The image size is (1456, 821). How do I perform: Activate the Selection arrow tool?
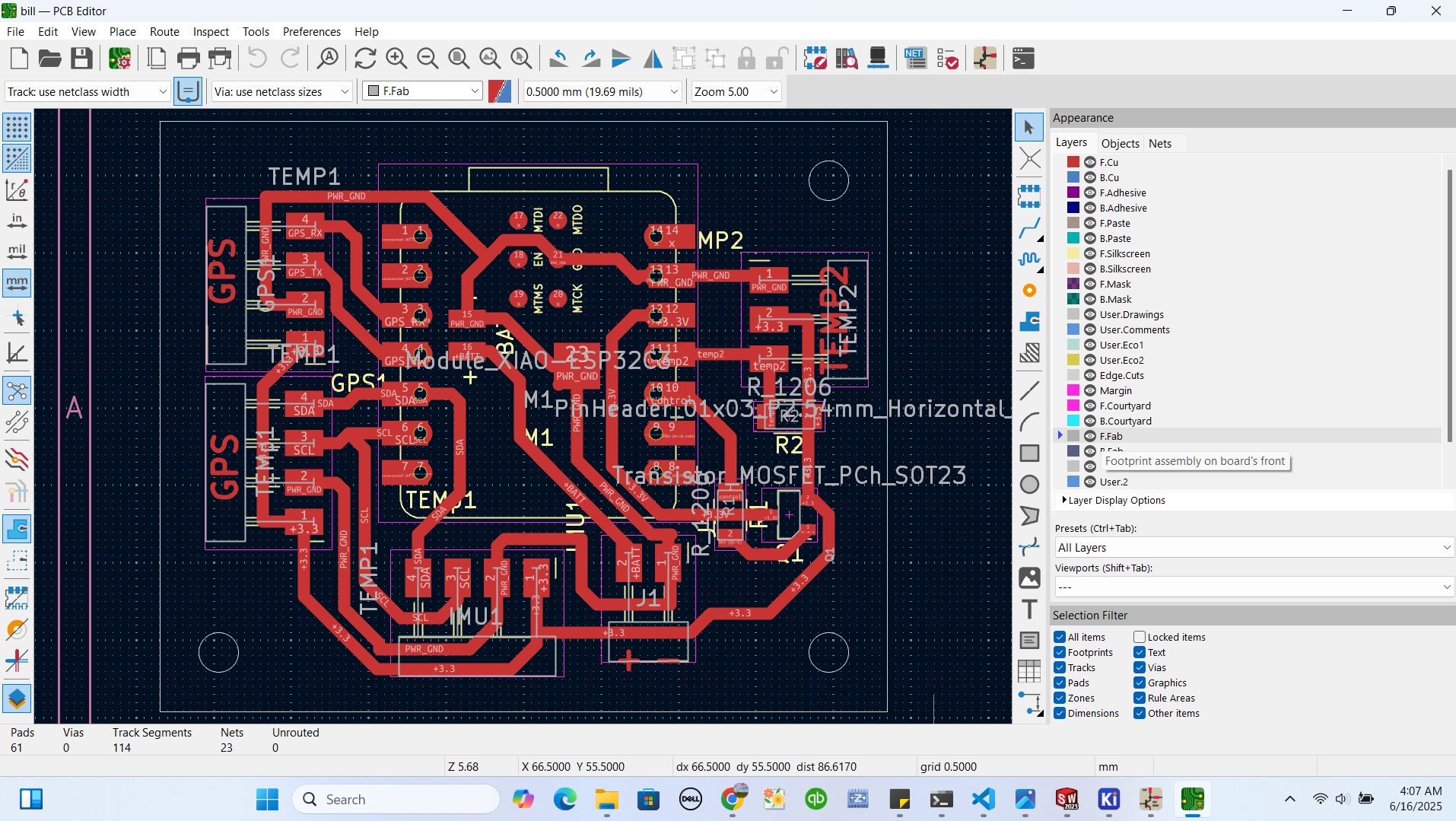(x=1029, y=127)
